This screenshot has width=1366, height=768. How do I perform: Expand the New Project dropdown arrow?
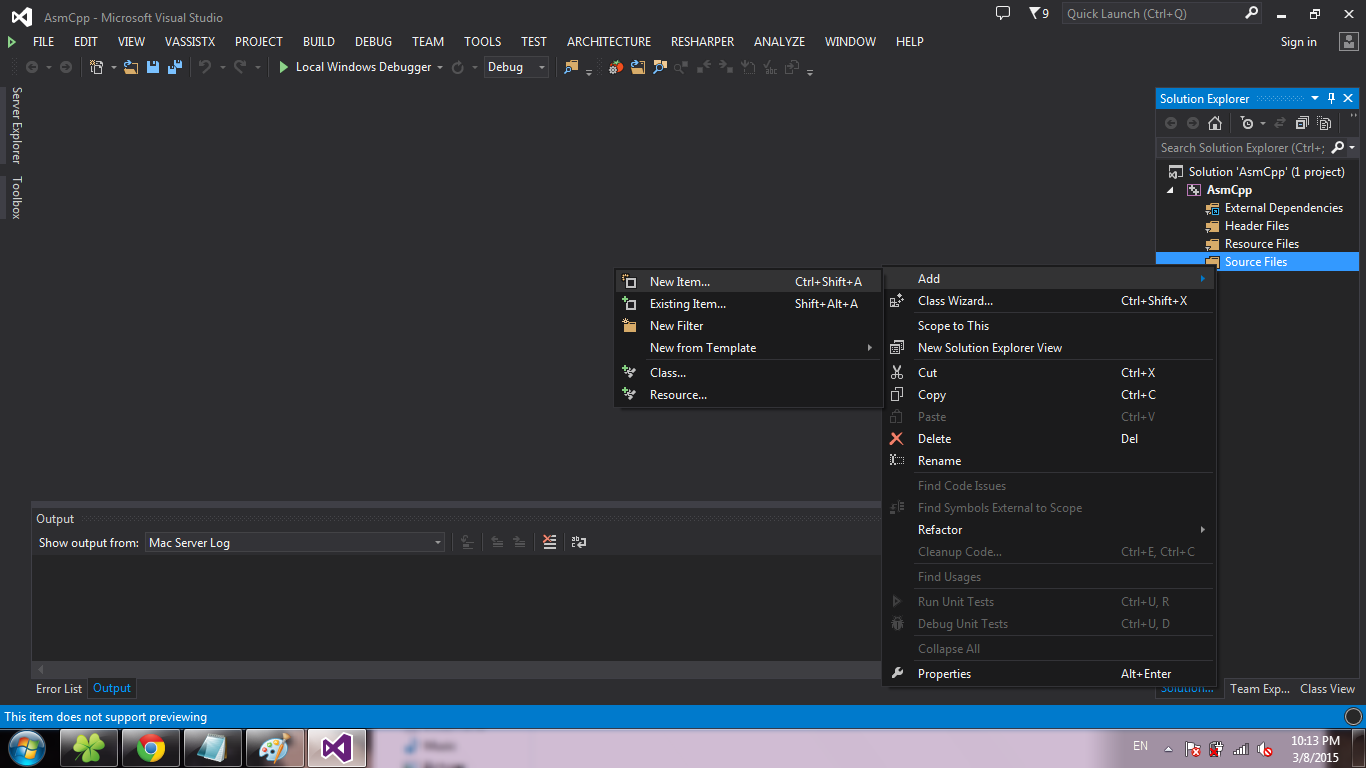tap(113, 67)
